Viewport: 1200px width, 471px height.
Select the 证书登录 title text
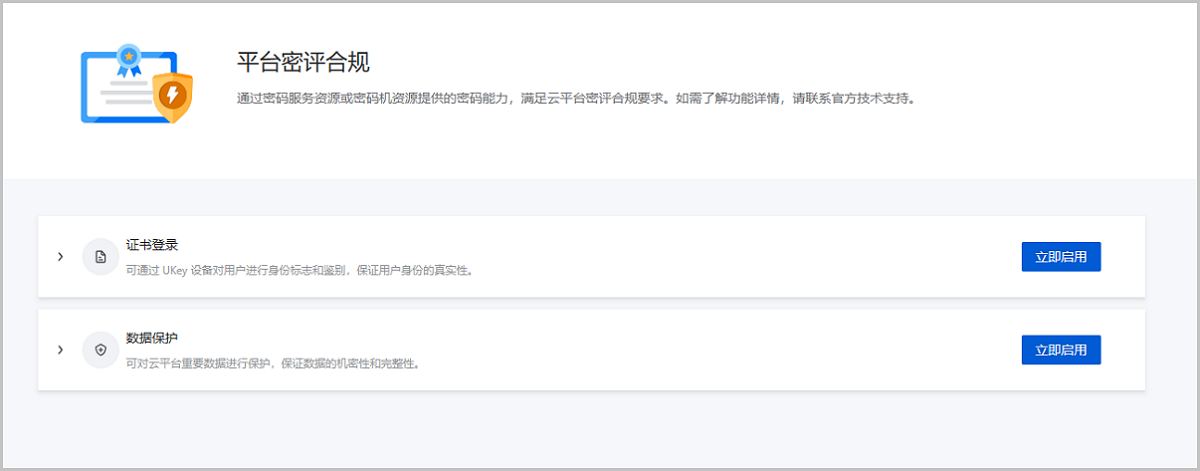tap(152, 245)
